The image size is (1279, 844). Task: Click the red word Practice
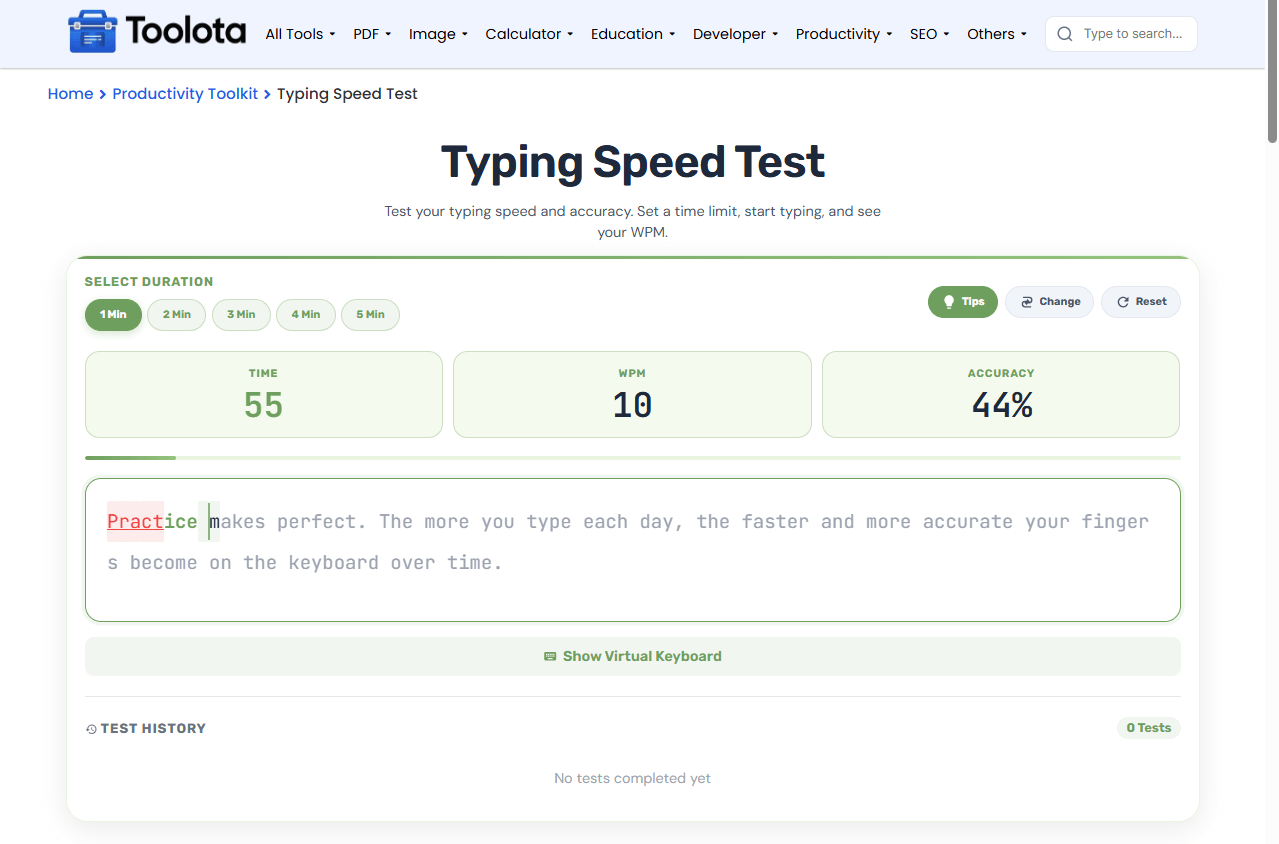coord(152,521)
